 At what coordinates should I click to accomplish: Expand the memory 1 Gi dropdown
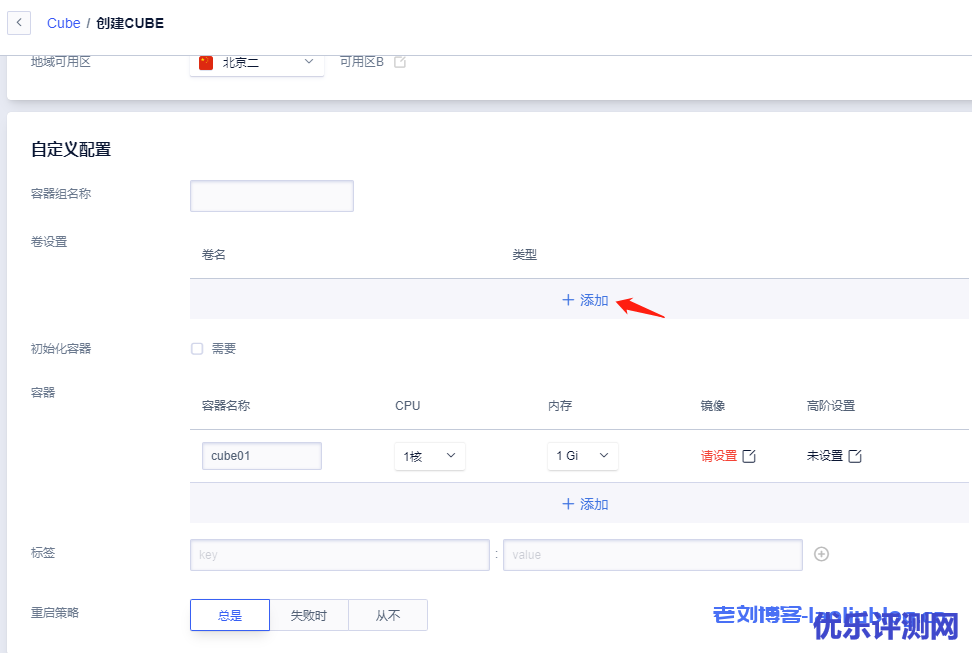pyautogui.click(x=582, y=456)
